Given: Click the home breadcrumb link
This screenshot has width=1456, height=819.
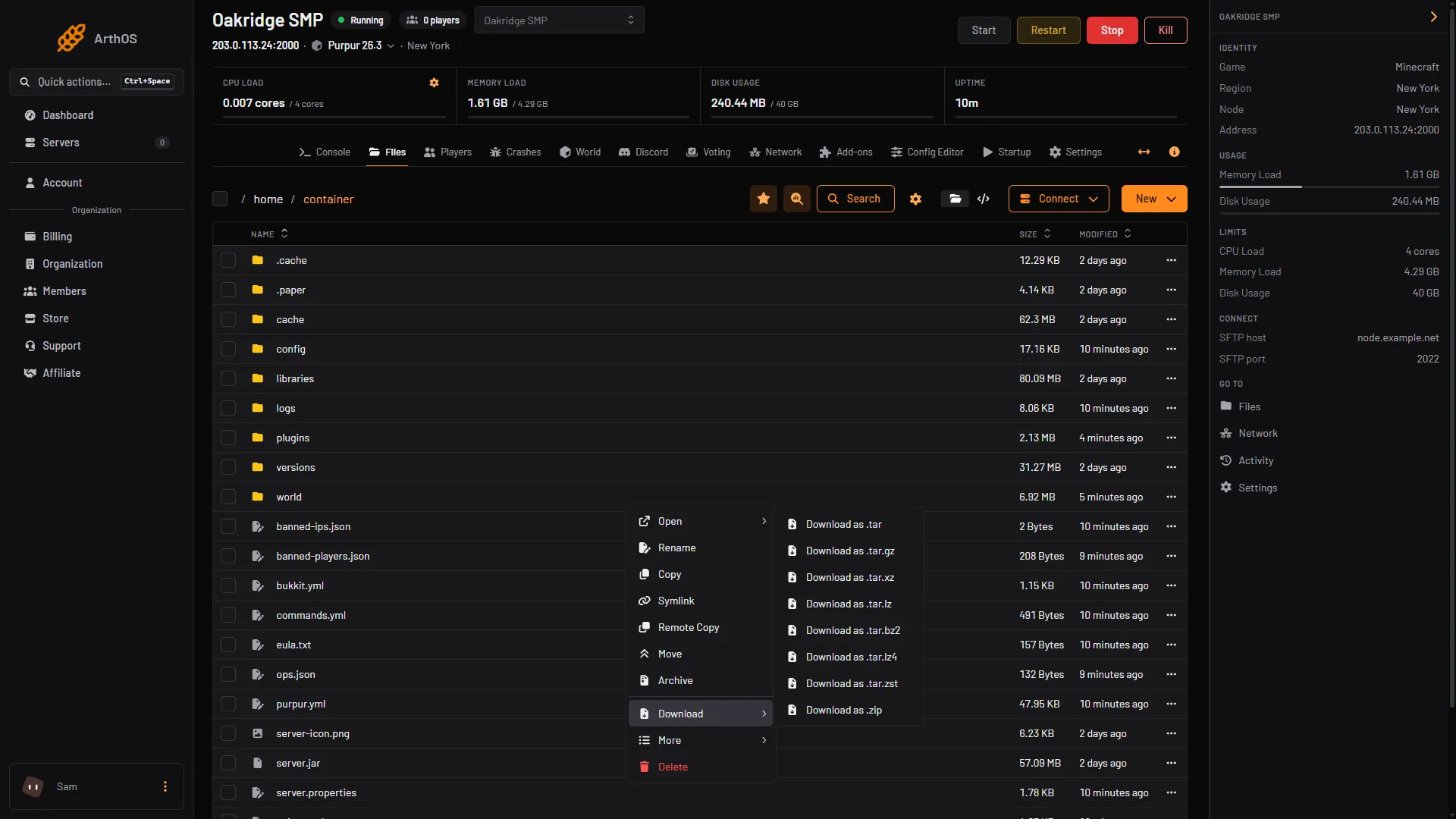Looking at the screenshot, I should click(x=268, y=199).
